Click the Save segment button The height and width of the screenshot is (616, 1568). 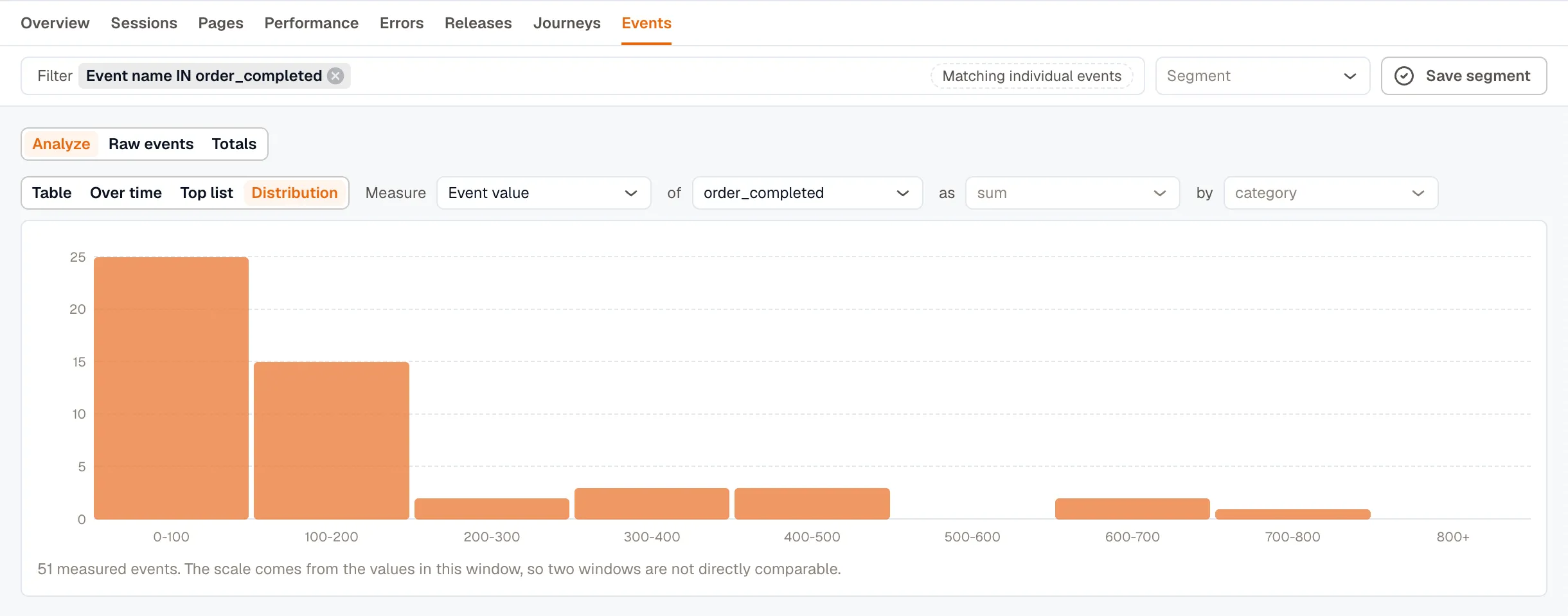1464,76
